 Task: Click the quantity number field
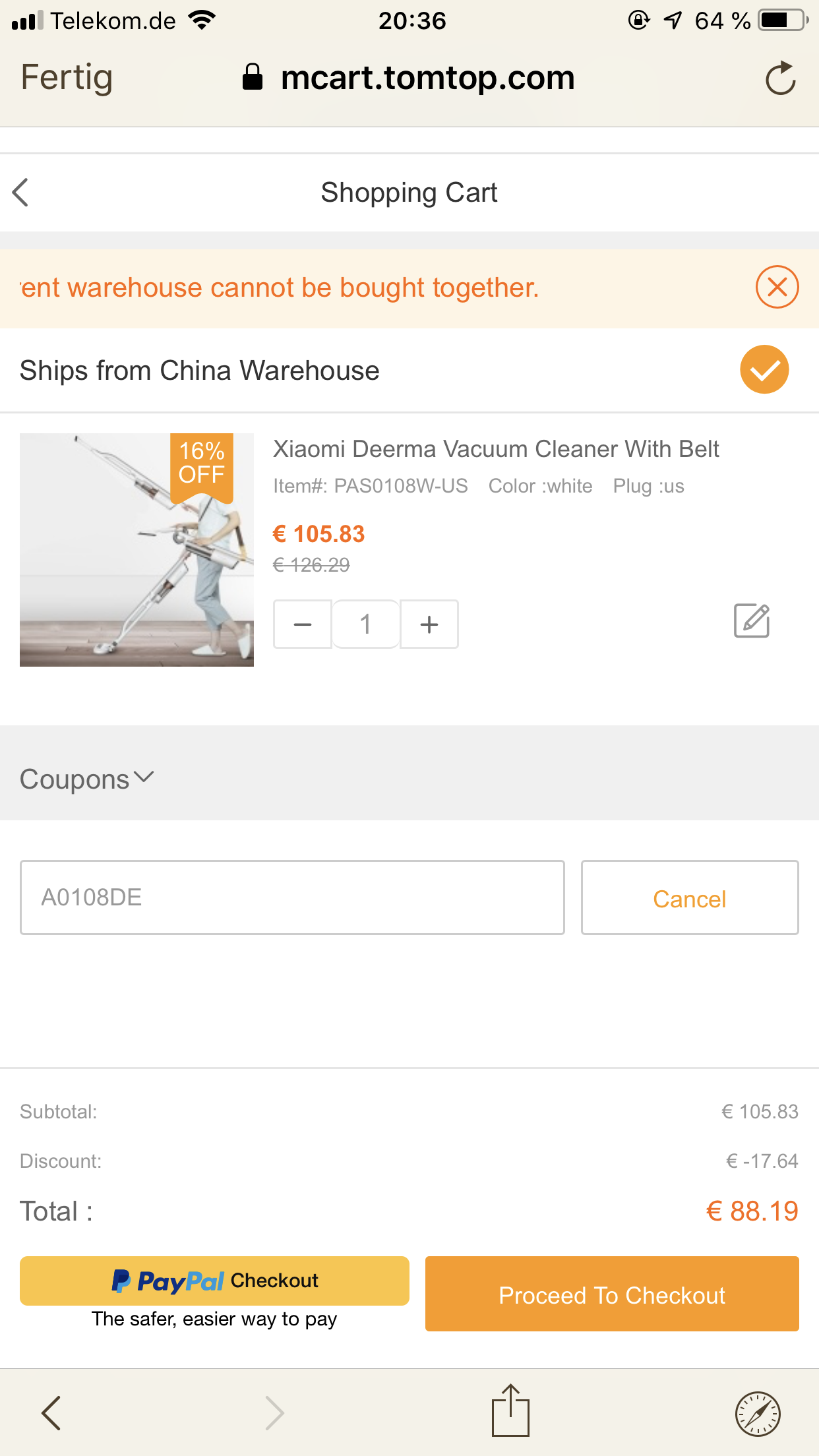click(x=366, y=624)
